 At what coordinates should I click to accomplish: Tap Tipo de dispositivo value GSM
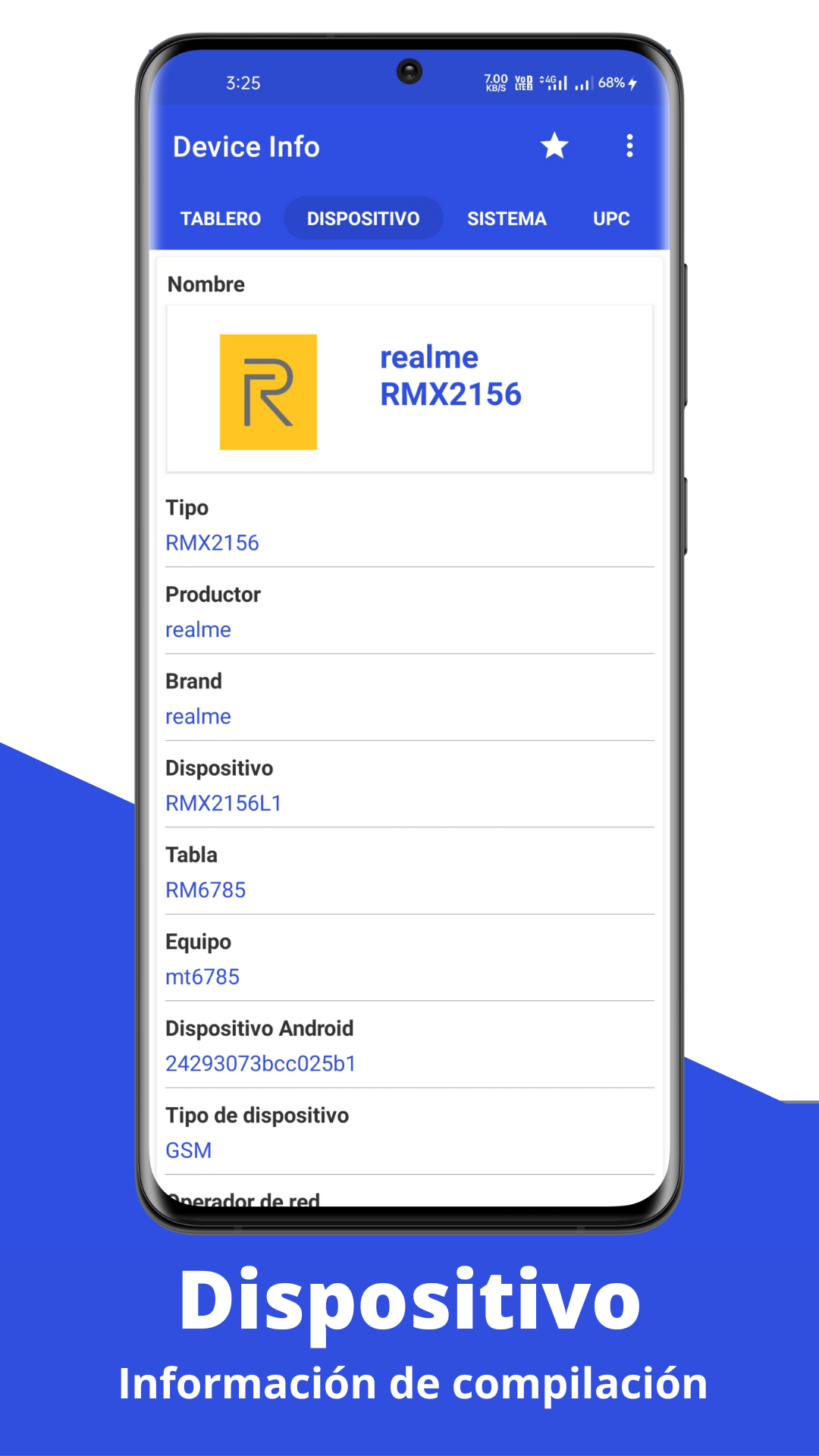pos(189,1150)
